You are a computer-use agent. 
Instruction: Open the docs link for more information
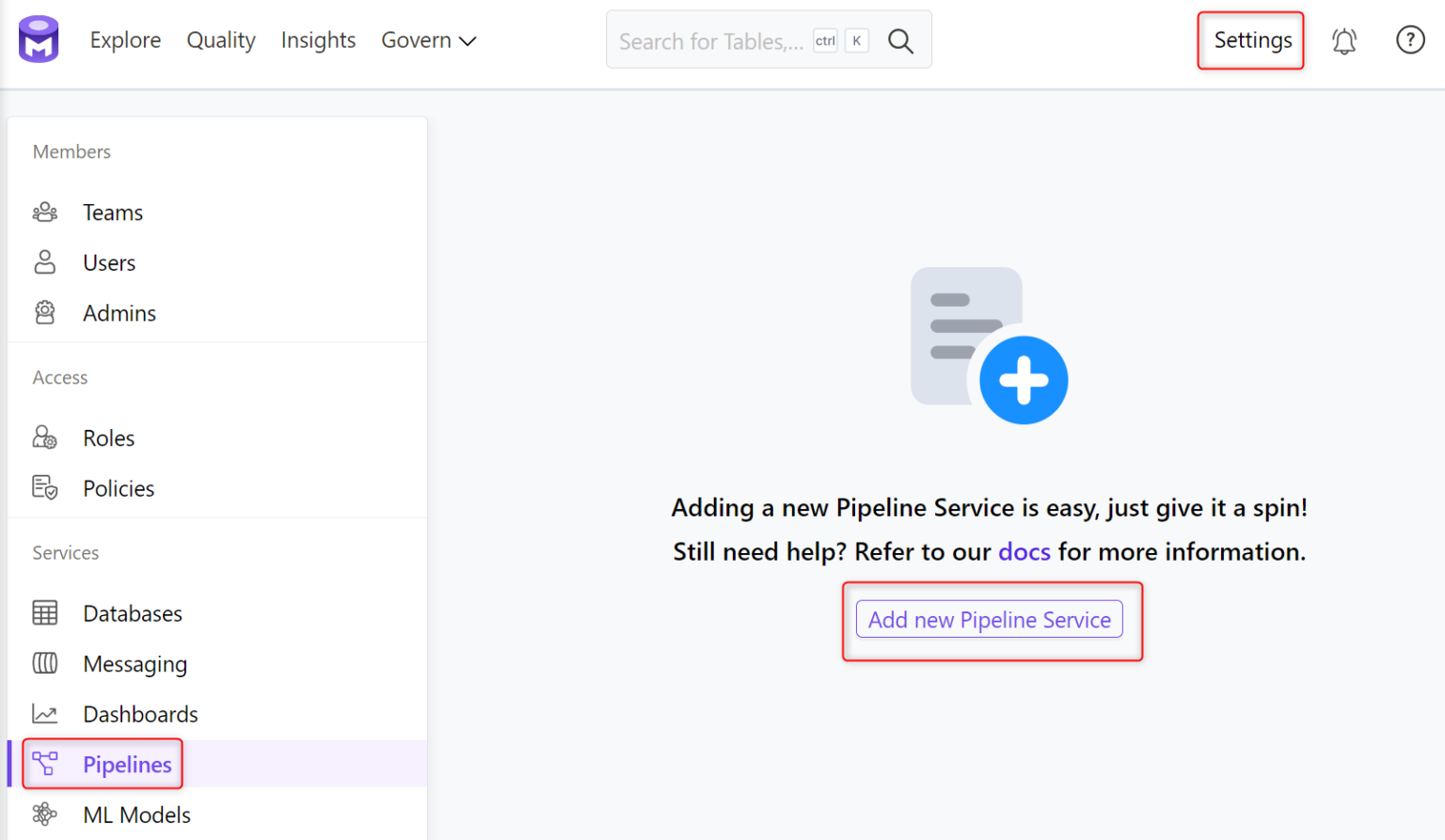[x=1024, y=551]
